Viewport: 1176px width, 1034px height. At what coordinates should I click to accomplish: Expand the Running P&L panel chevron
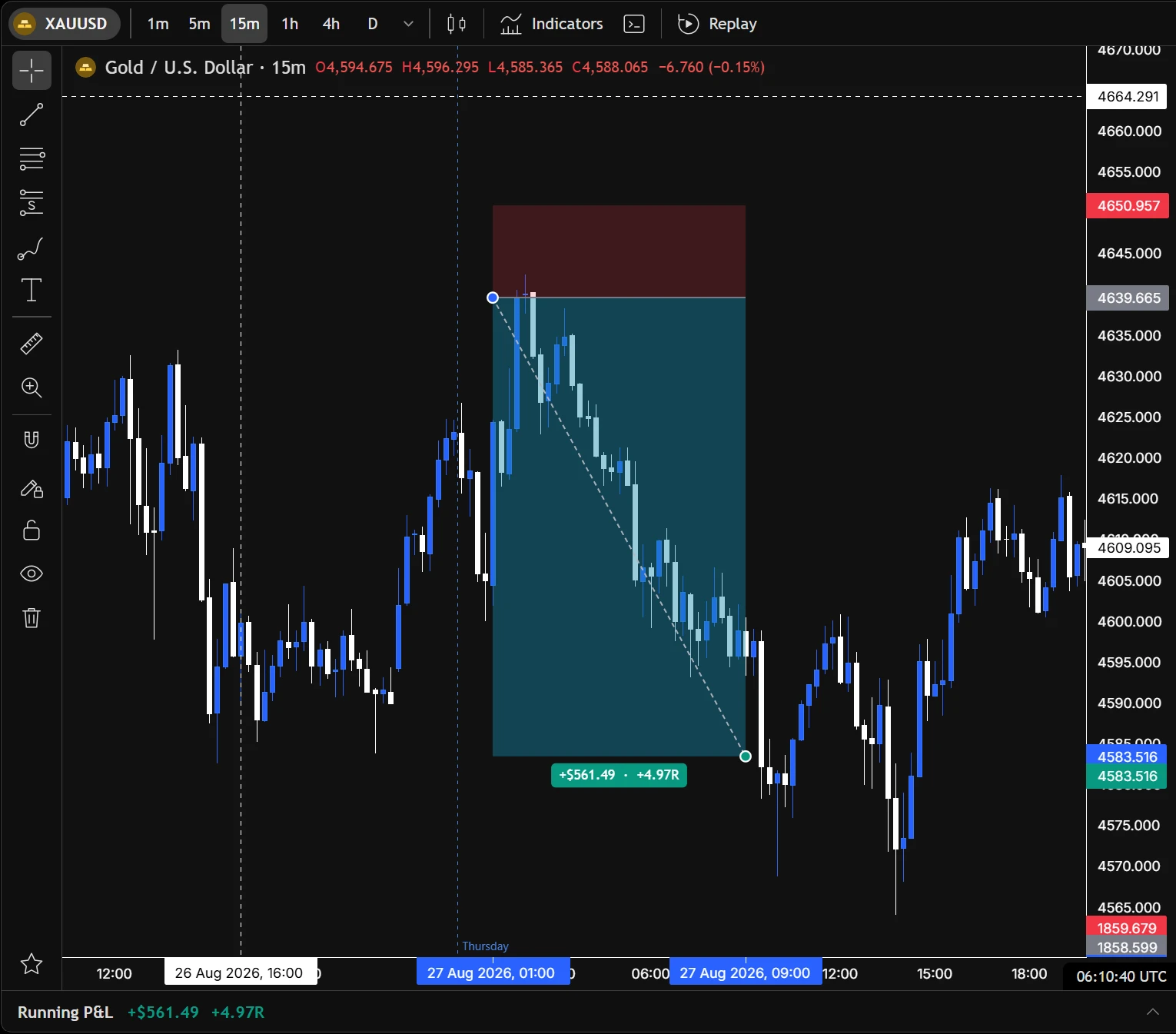(x=1153, y=1012)
